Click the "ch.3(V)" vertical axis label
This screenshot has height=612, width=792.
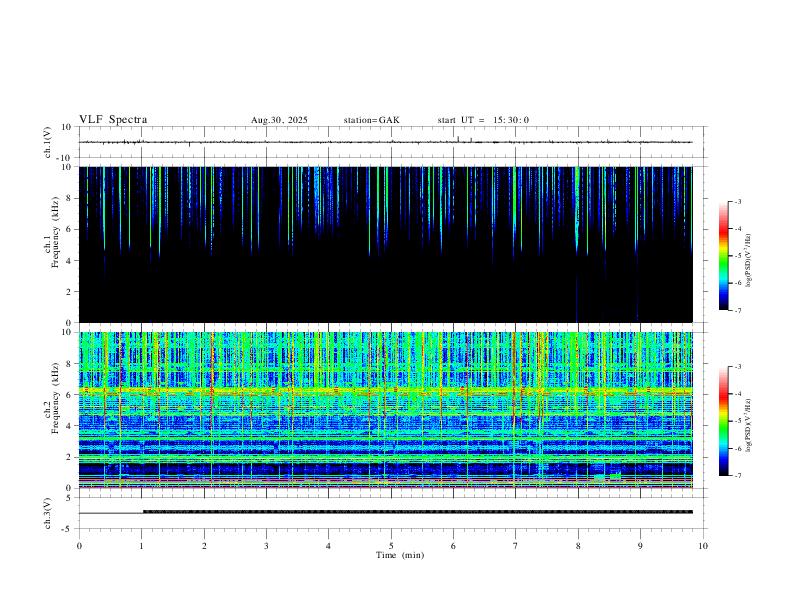tap(48, 513)
